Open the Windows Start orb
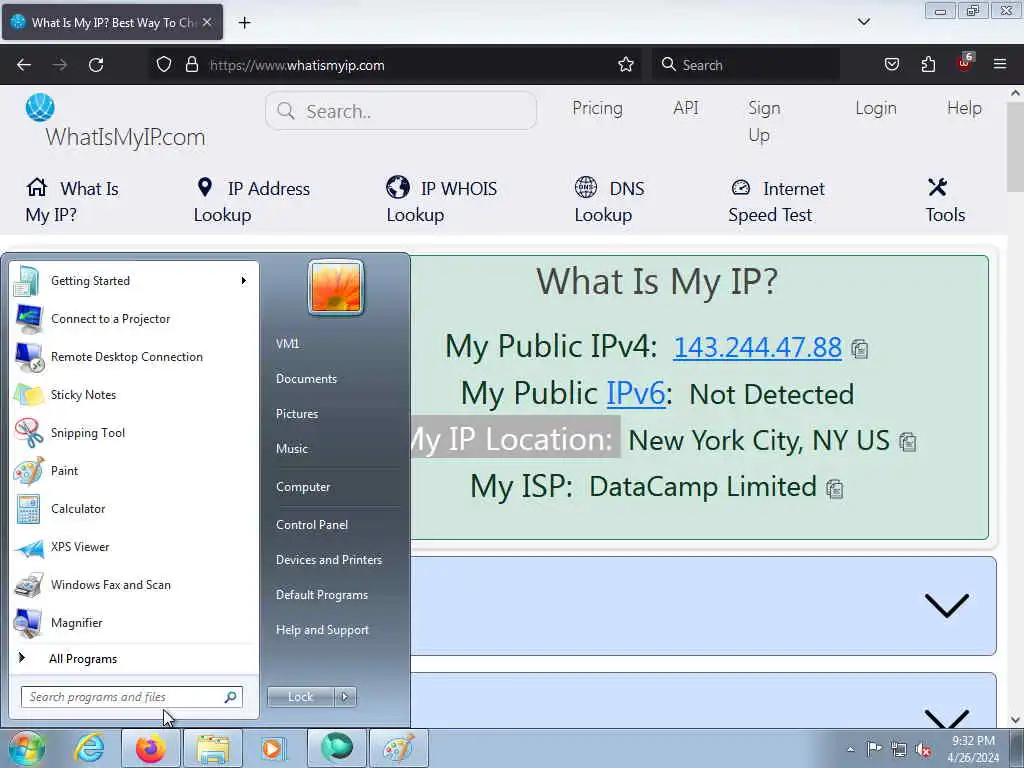Image resolution: width=1024 pixels, height=768 pixels. [27, 748]
